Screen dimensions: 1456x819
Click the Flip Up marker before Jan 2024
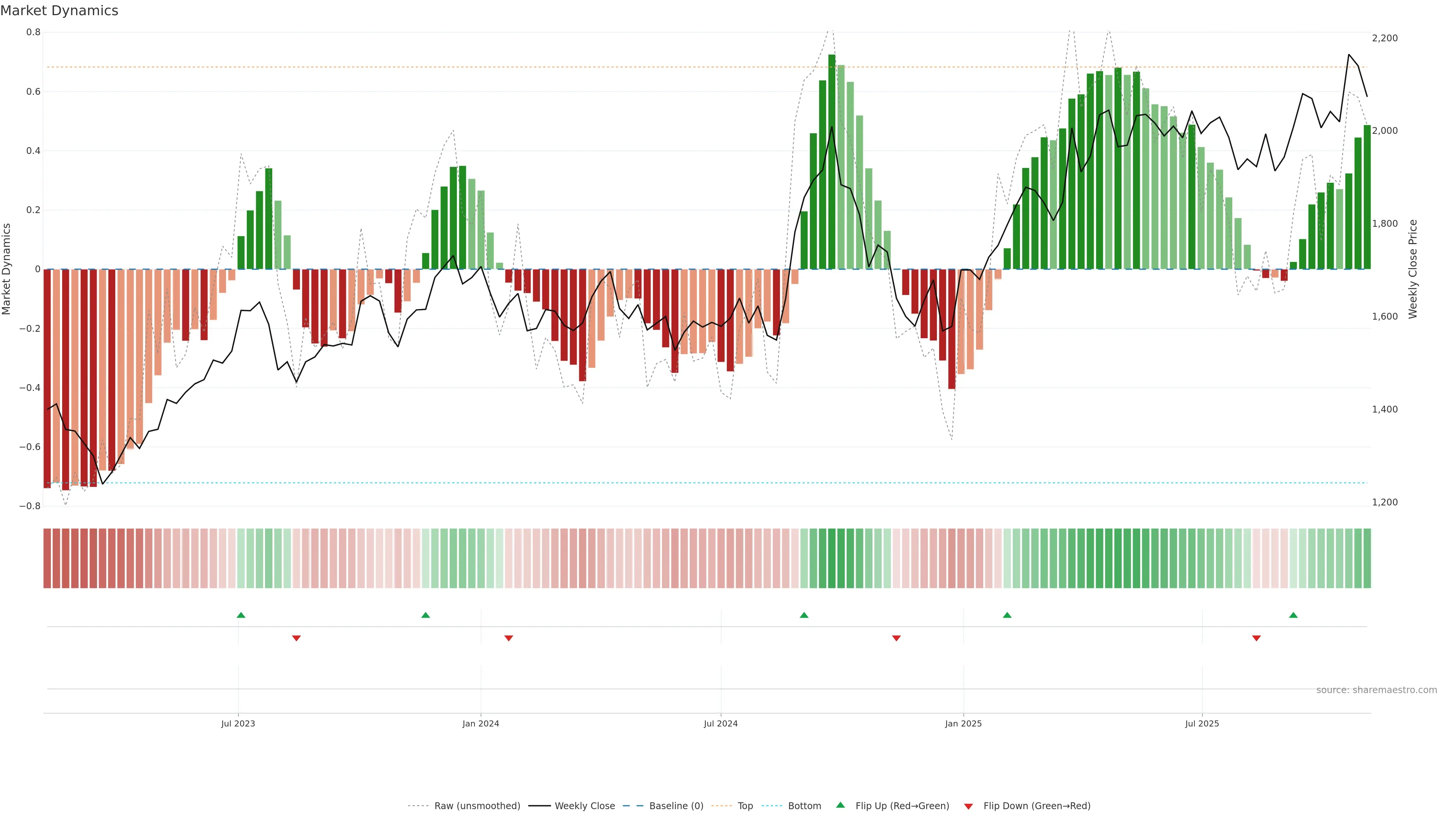425,615
